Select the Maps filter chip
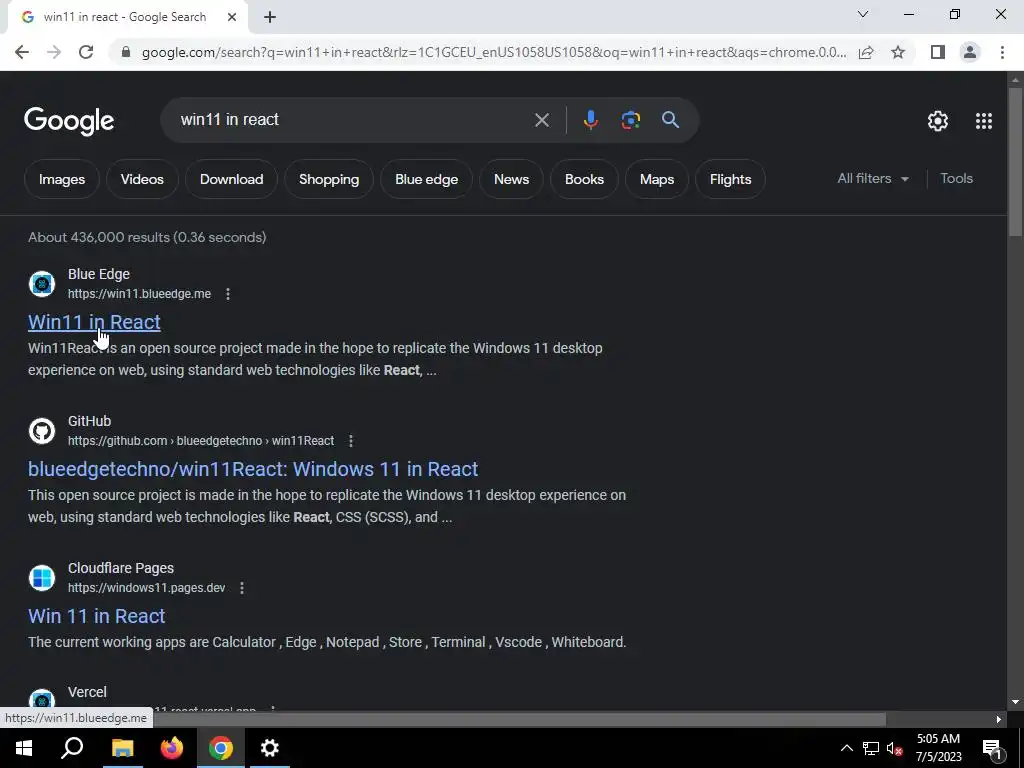Image resolution: width=1024 pixels, height=768 pixels. 656,179
